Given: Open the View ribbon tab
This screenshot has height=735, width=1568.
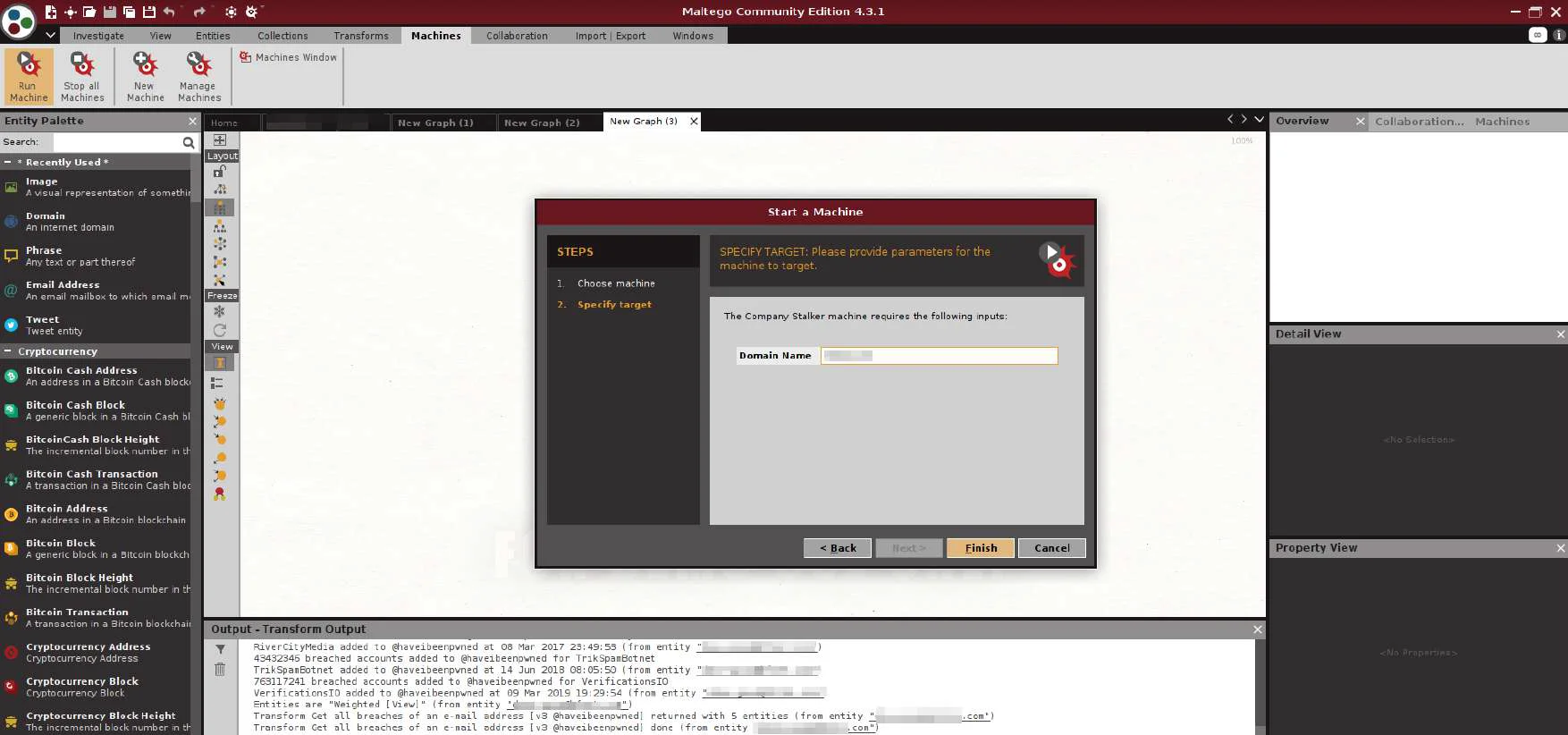Looking at the screenshot, I should 161,36.
